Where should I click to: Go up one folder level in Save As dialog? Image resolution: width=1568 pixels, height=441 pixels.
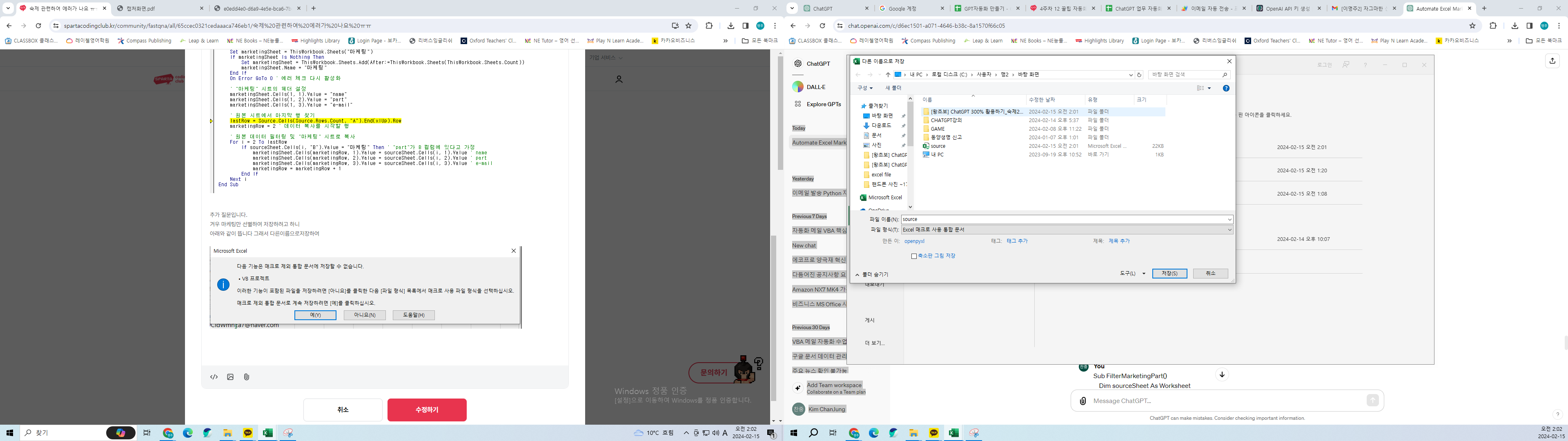pyautogui.click(x=888, y=75)
